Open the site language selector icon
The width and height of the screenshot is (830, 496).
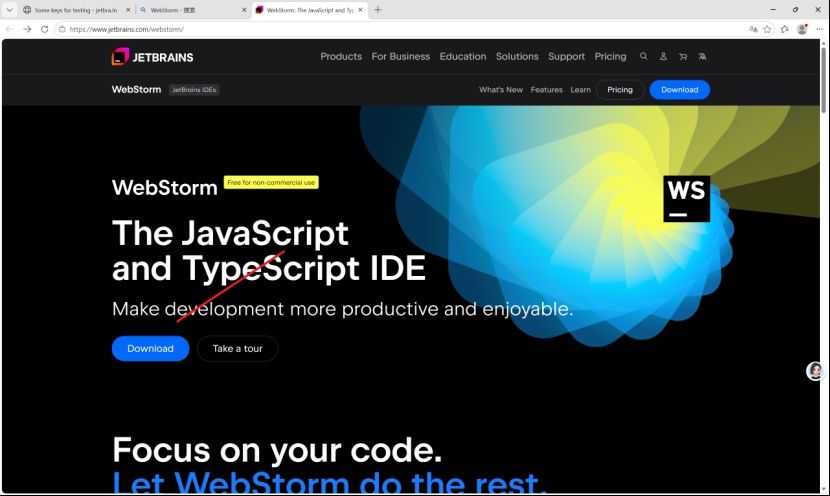(x=702, y=56)
